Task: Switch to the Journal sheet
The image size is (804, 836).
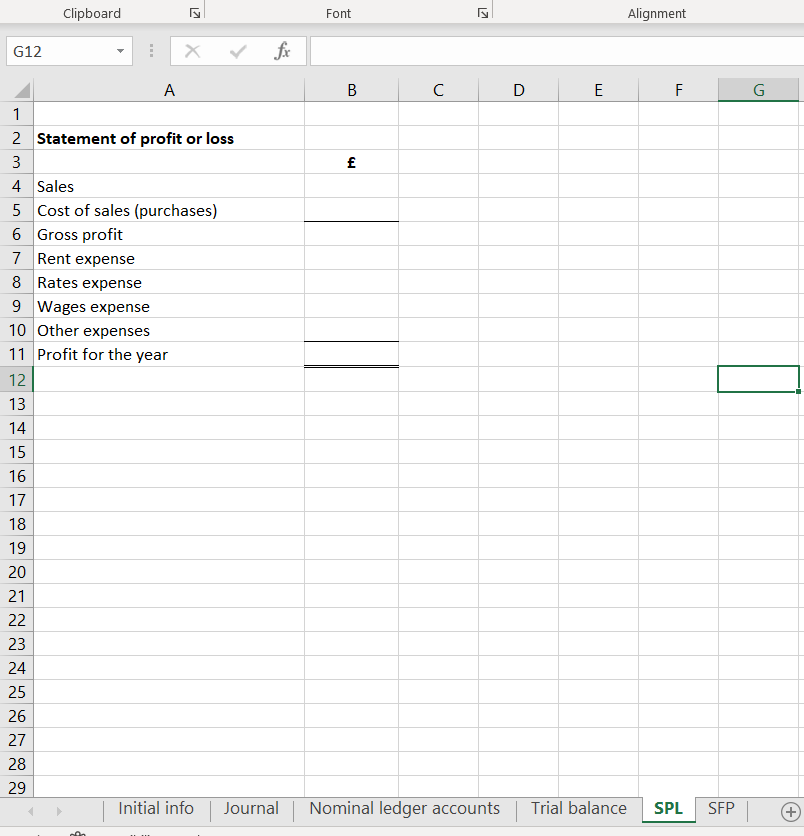Action: pos(251,809)
